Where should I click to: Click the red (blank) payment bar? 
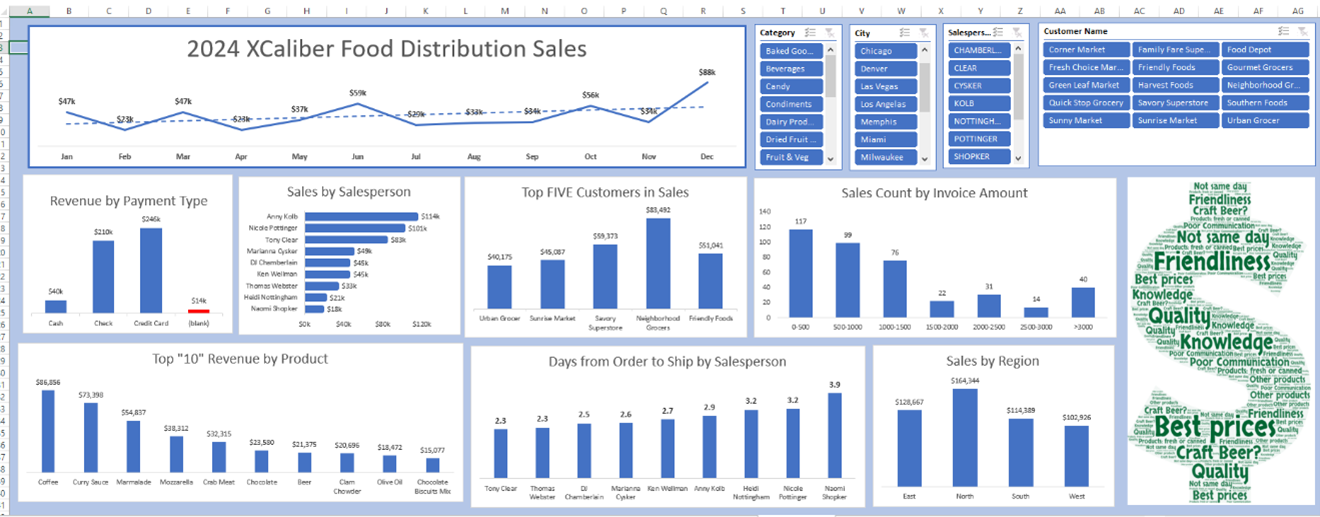[199, 311]
